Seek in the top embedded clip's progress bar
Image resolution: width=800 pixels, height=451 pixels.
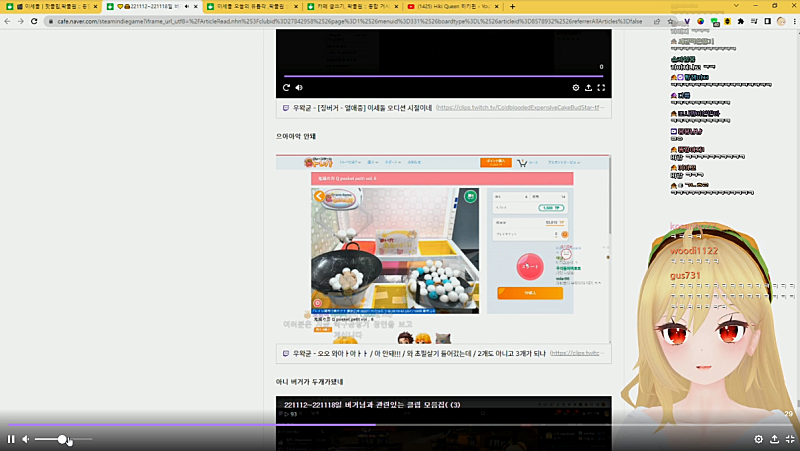tap(443, 76)
